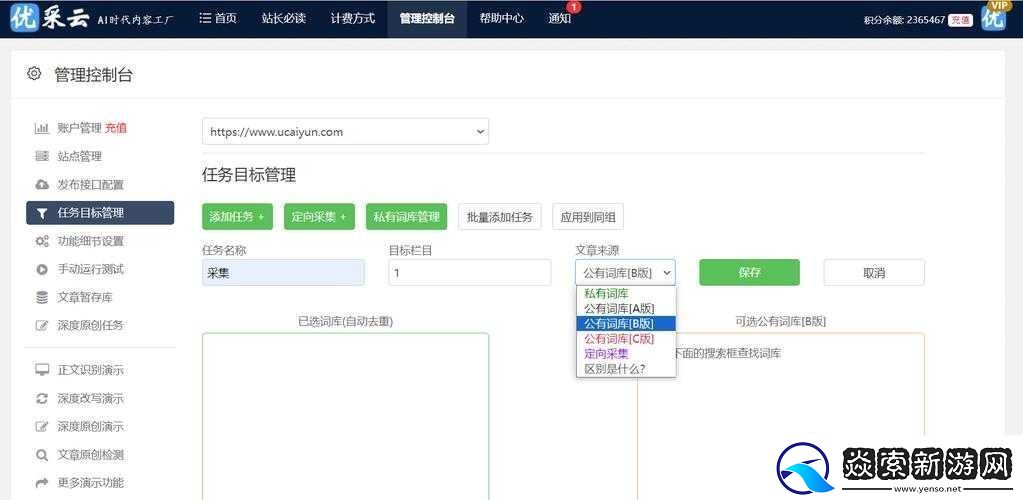This screenshot has height=500, width=1023.
Task: Collapse the 文章来源 dropdown selector
Action: point(625,272)
